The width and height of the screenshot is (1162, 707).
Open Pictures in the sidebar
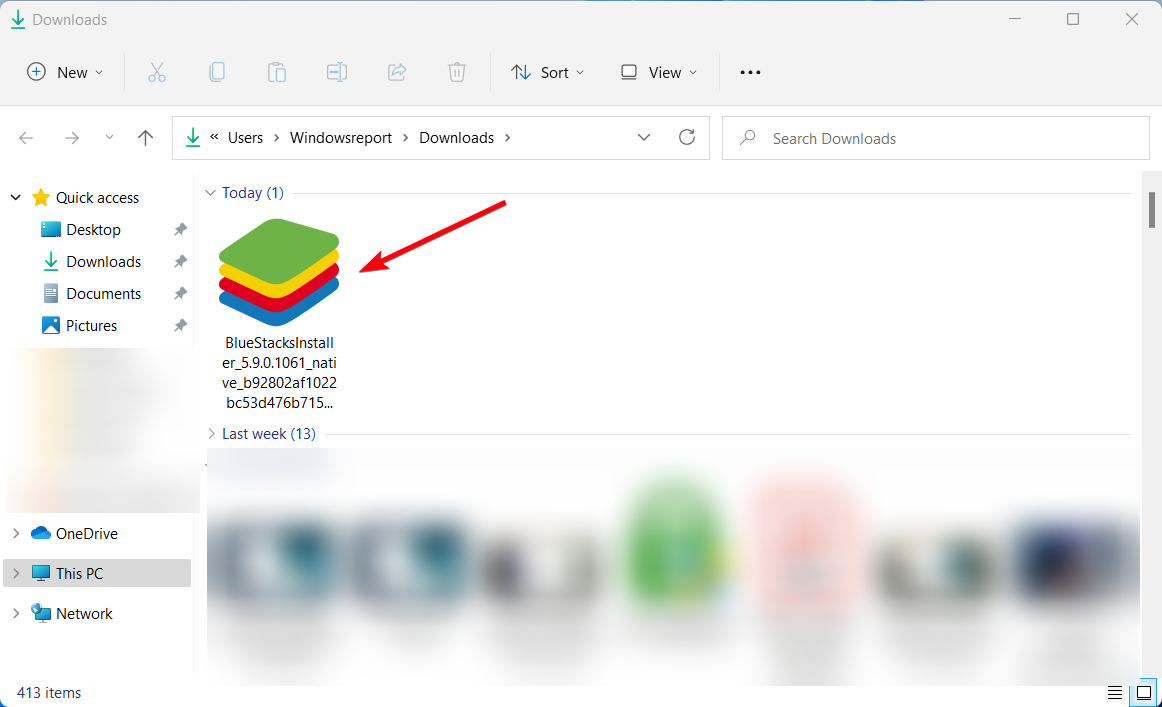(91, 325)
